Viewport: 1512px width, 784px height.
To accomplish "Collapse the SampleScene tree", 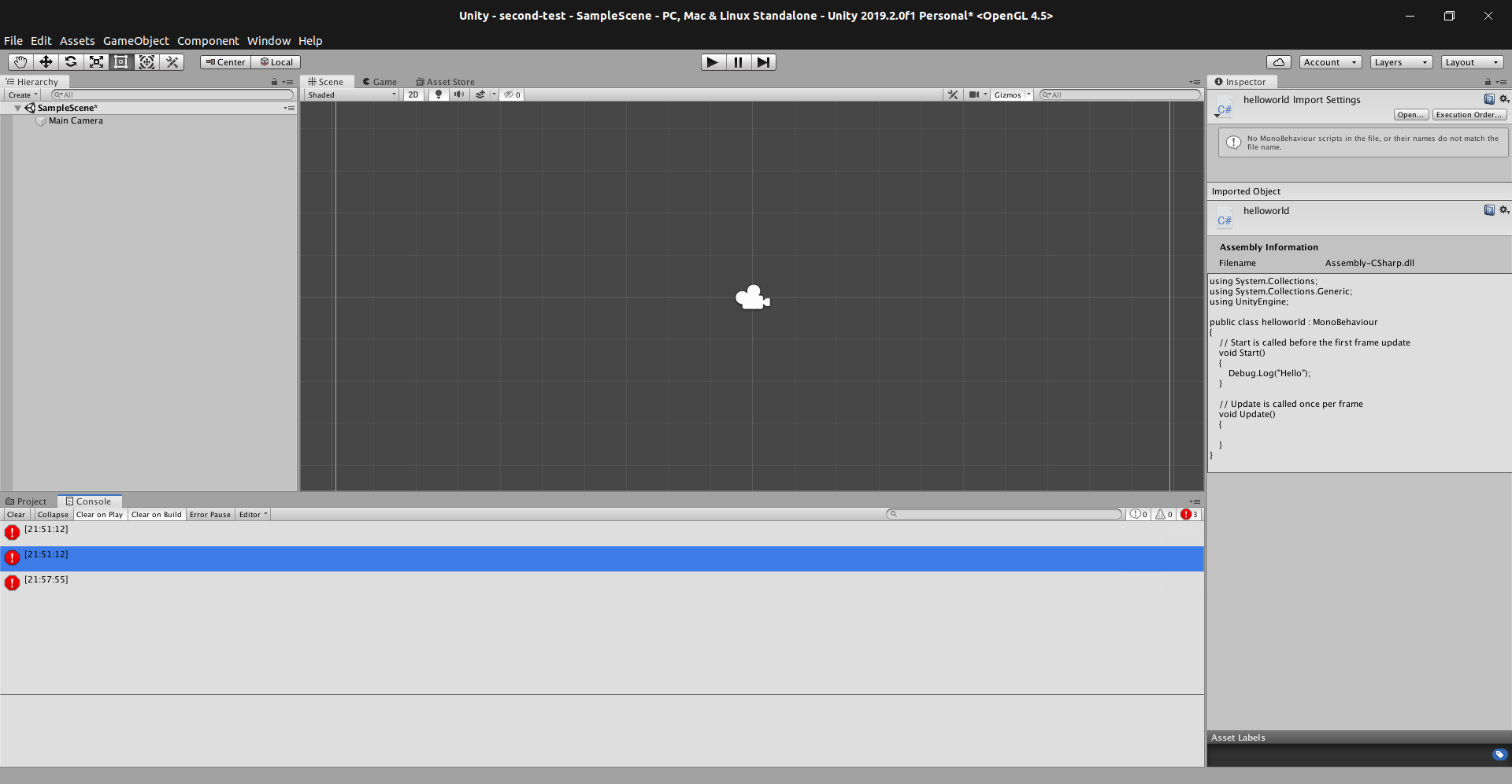I will (17, 108).
